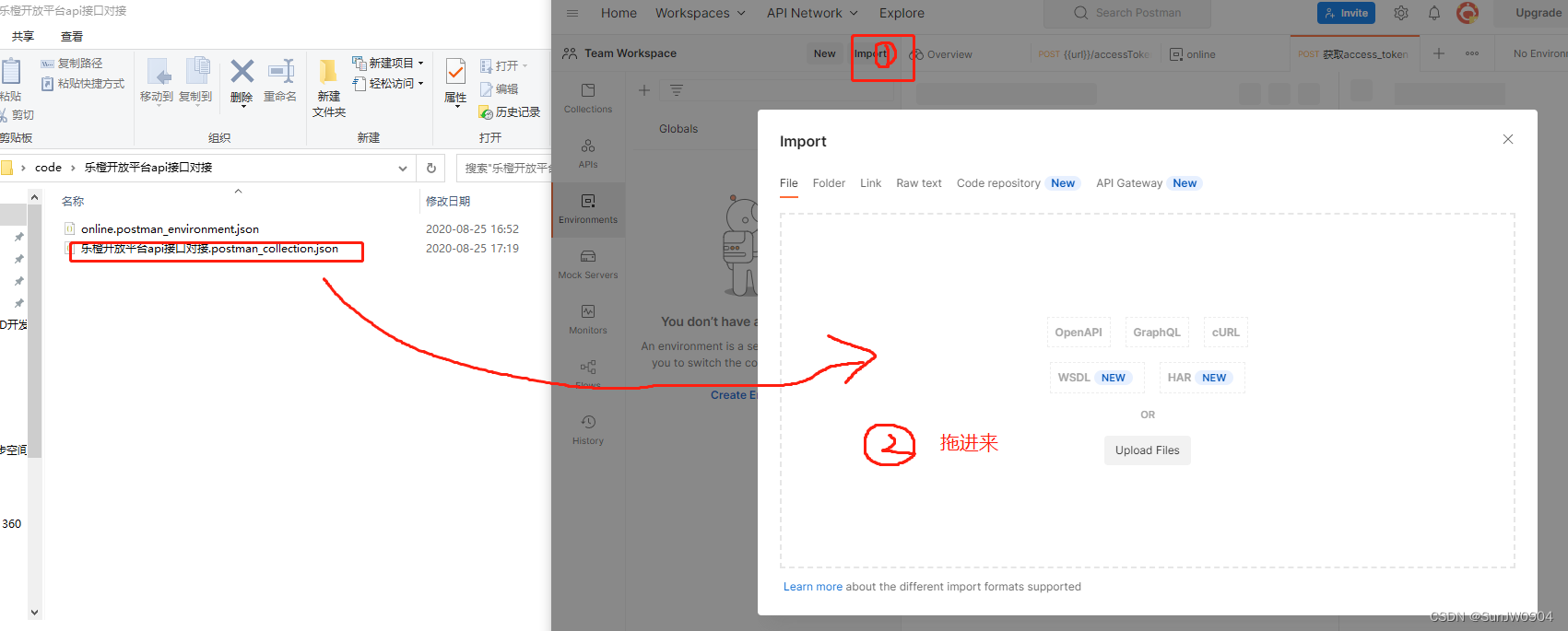This screenshot has width=1568, height=631.
Task: Click the Upload Files button
Action: tap(1148, 450)
